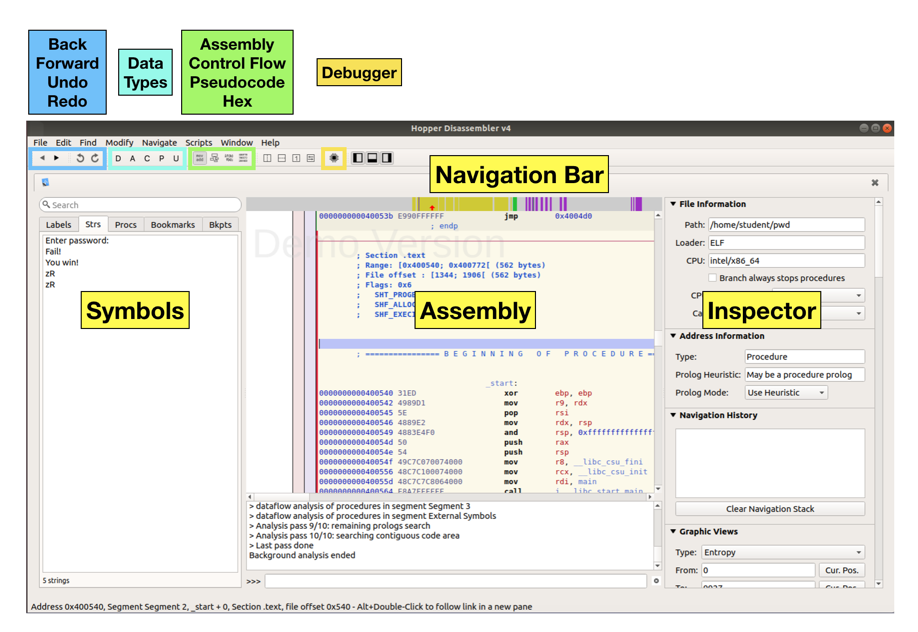Switch to the Bkpts tab
918x632 pixels.
pos(220,224)
